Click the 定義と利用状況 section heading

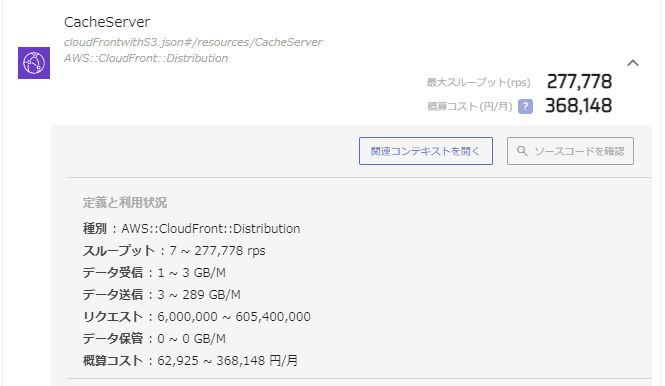tap(125, 203)
